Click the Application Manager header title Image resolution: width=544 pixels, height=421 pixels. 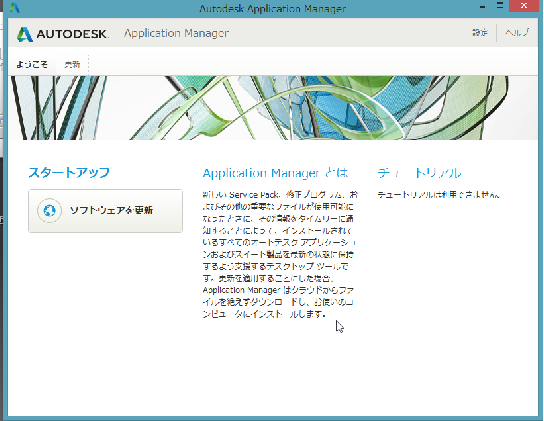[x=176, y=33]
